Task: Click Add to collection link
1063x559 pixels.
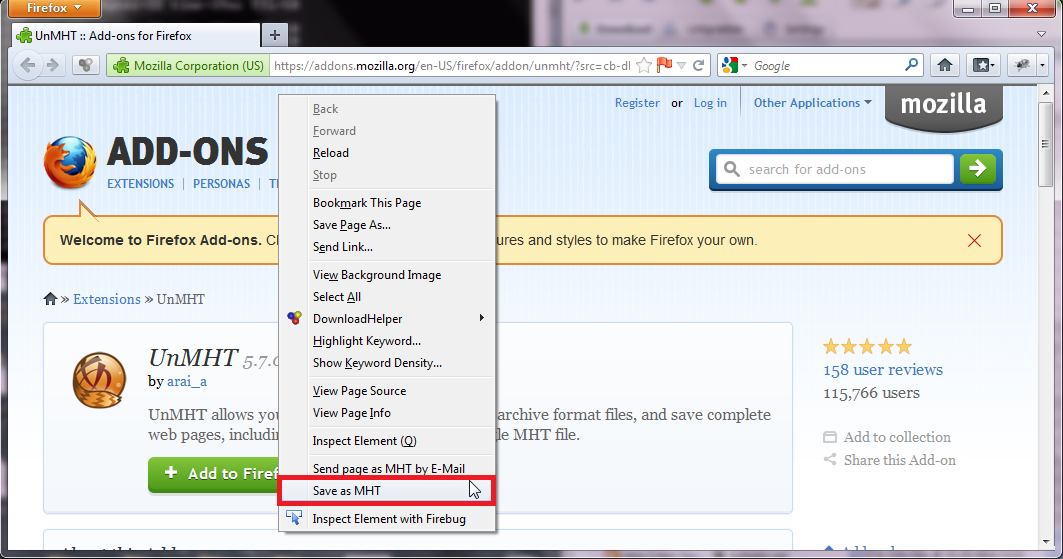Action: (897, 437)
